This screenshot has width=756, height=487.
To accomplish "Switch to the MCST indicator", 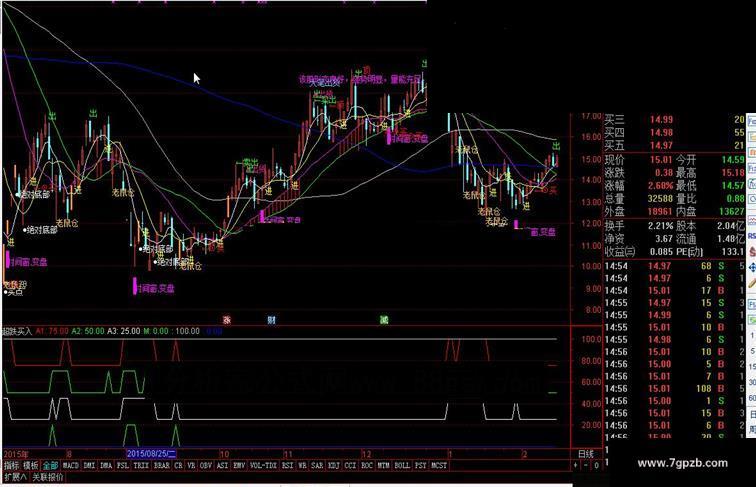I will pos(439,466).
